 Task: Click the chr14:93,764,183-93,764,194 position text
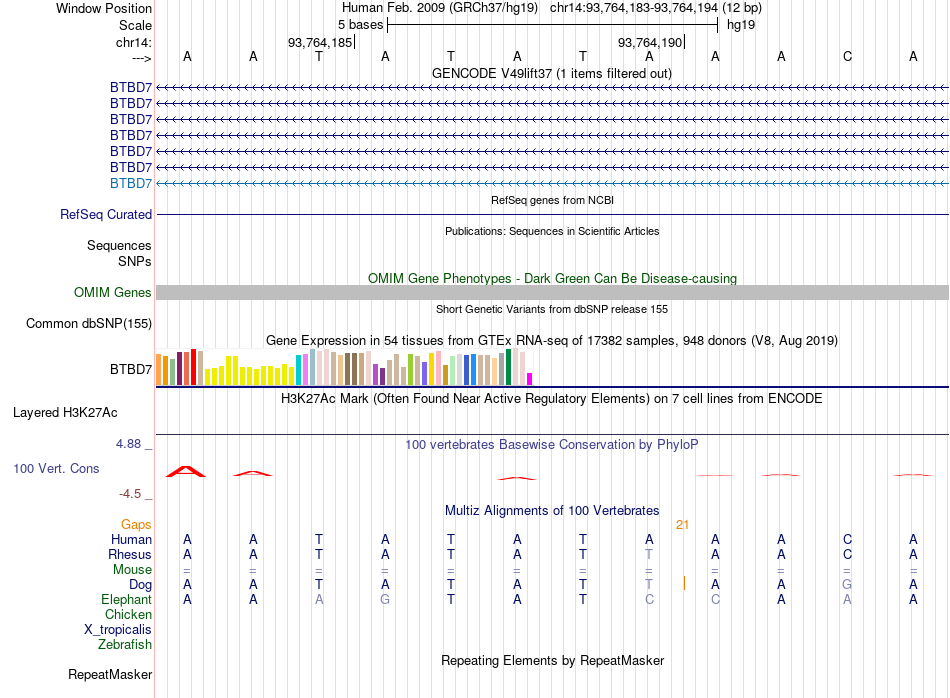(634, 8)
